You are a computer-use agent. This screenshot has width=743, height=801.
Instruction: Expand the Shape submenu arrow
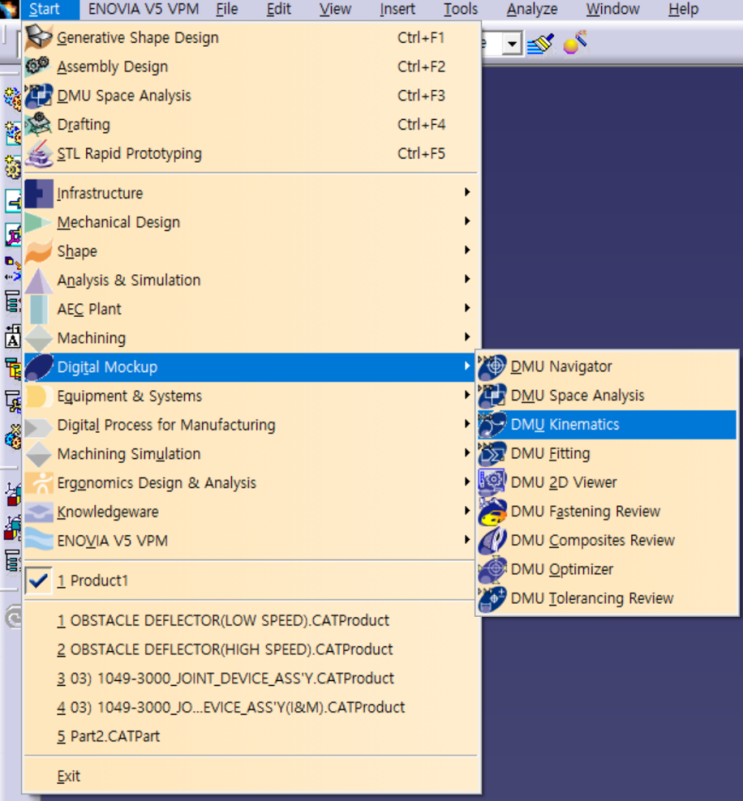pyautogui.click(x=467, y=250)
